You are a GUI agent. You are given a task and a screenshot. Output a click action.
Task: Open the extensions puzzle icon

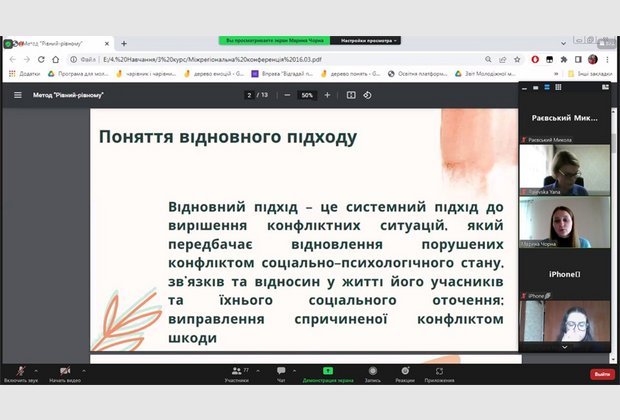pyautogui.click(x=564, y=59)
